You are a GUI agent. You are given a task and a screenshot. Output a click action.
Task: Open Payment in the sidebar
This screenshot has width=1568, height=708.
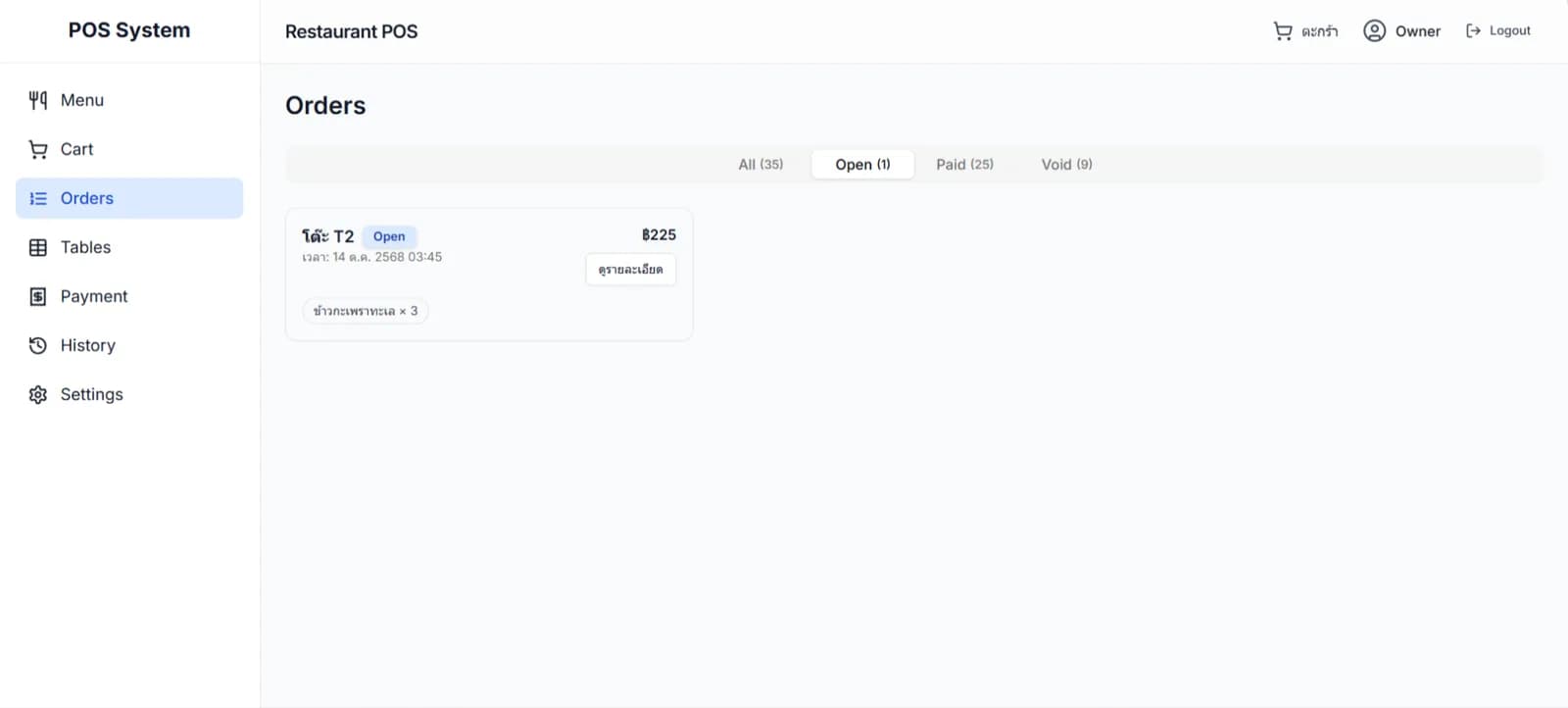click(94, 296)
